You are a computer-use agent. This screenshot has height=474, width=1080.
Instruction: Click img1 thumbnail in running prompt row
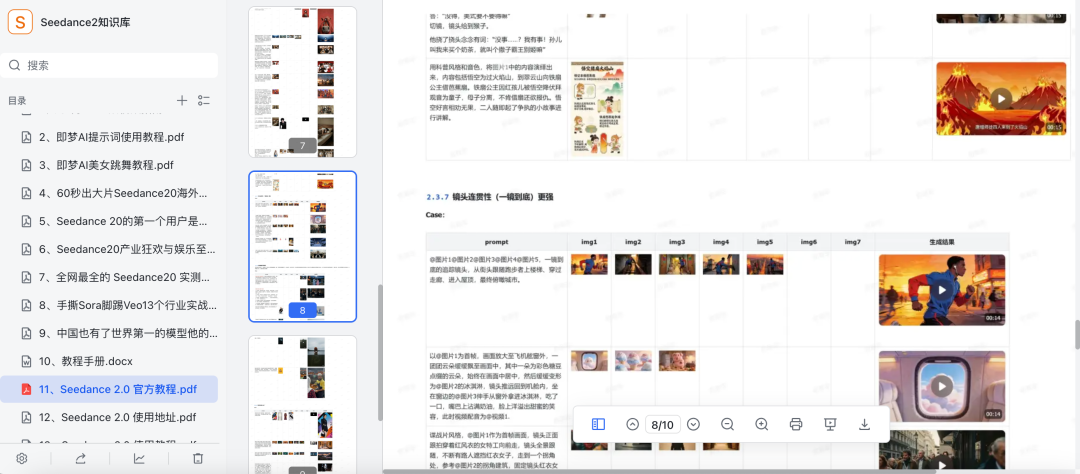click(589, 265)
